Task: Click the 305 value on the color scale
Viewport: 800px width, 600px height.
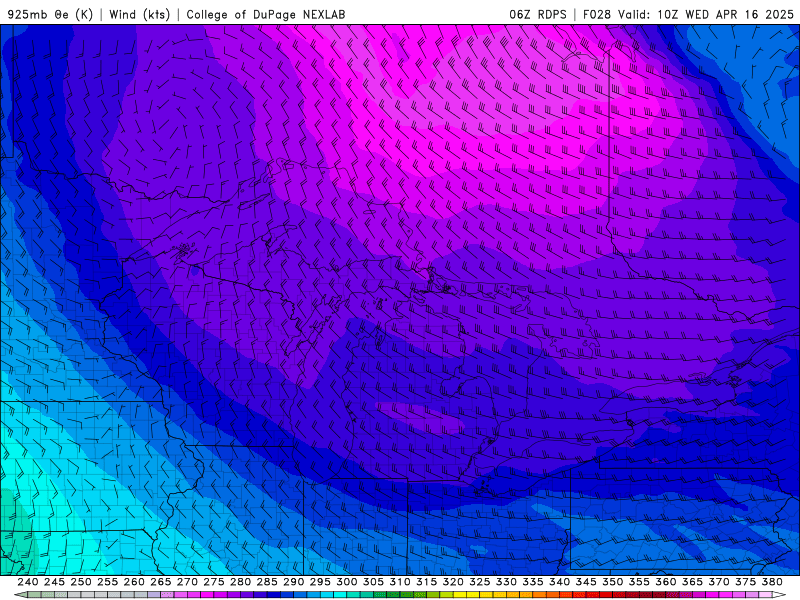Action: pyautogui.click(x=373, y=582)
